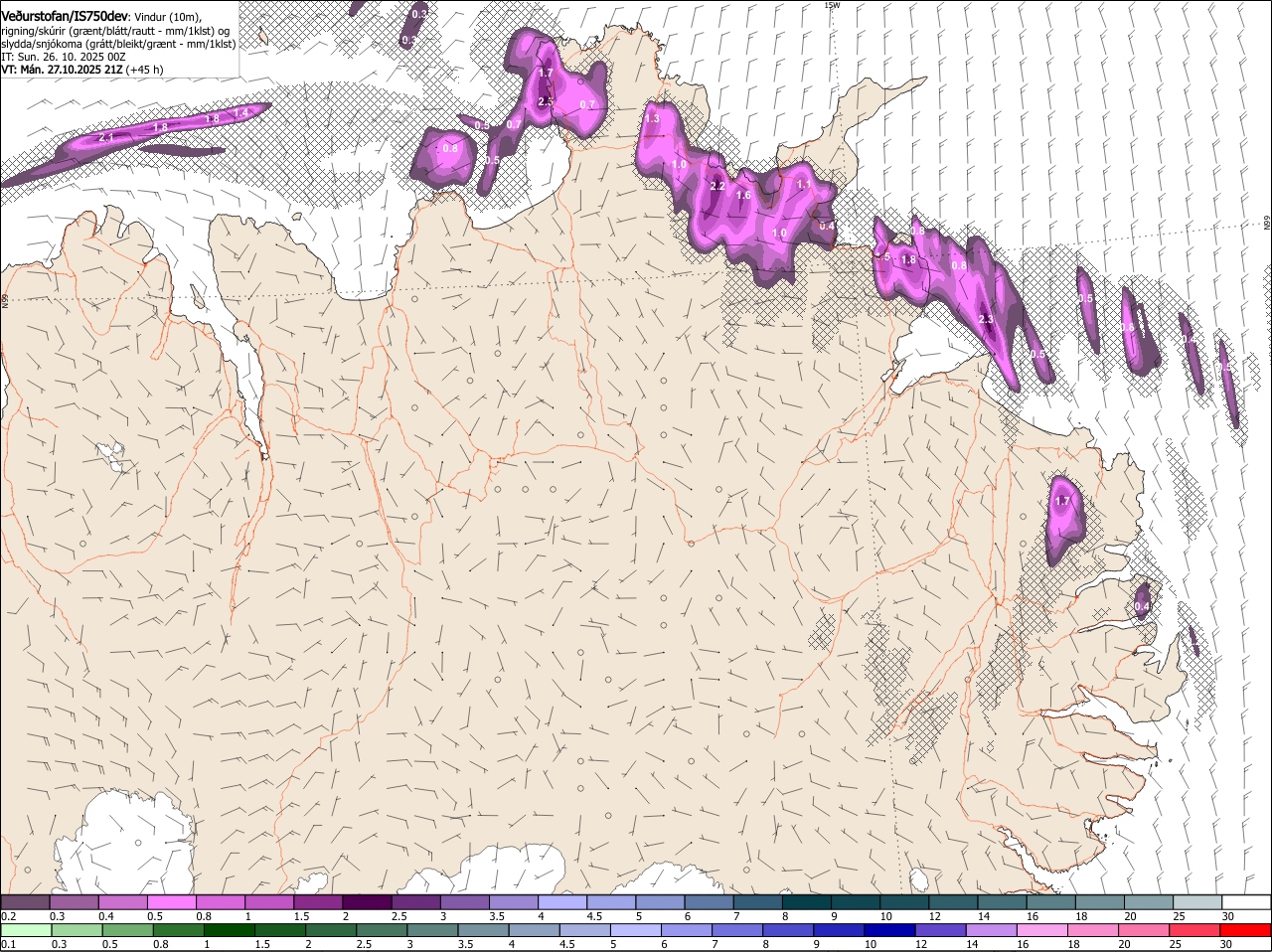Click the 'Vindur (10m)' label in header

(168, 17)
